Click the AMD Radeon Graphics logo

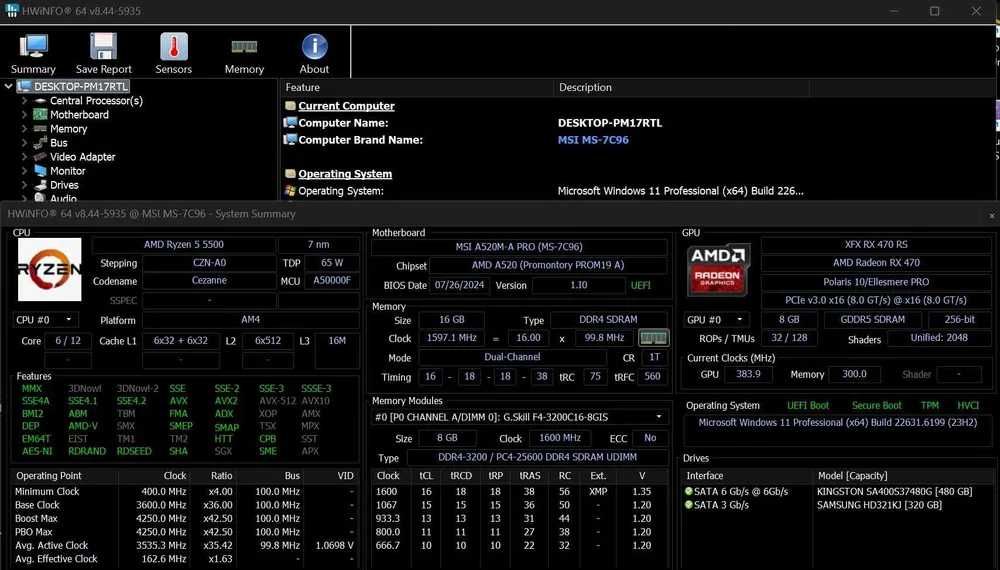point(718,270)
